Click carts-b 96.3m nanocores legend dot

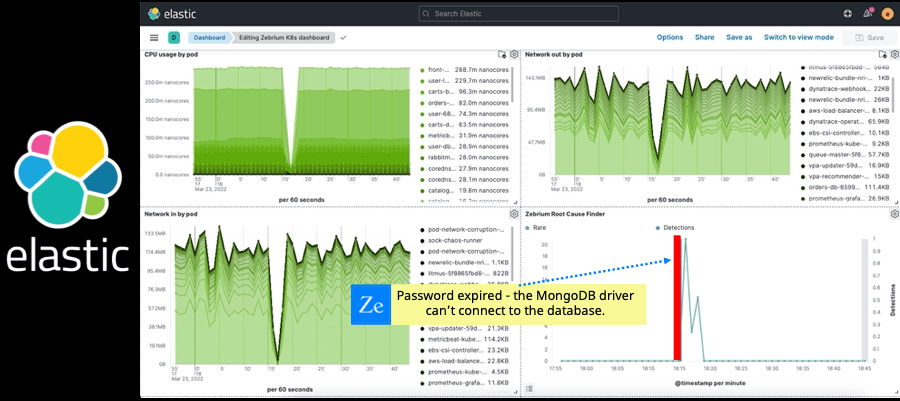tap(422, 92)
